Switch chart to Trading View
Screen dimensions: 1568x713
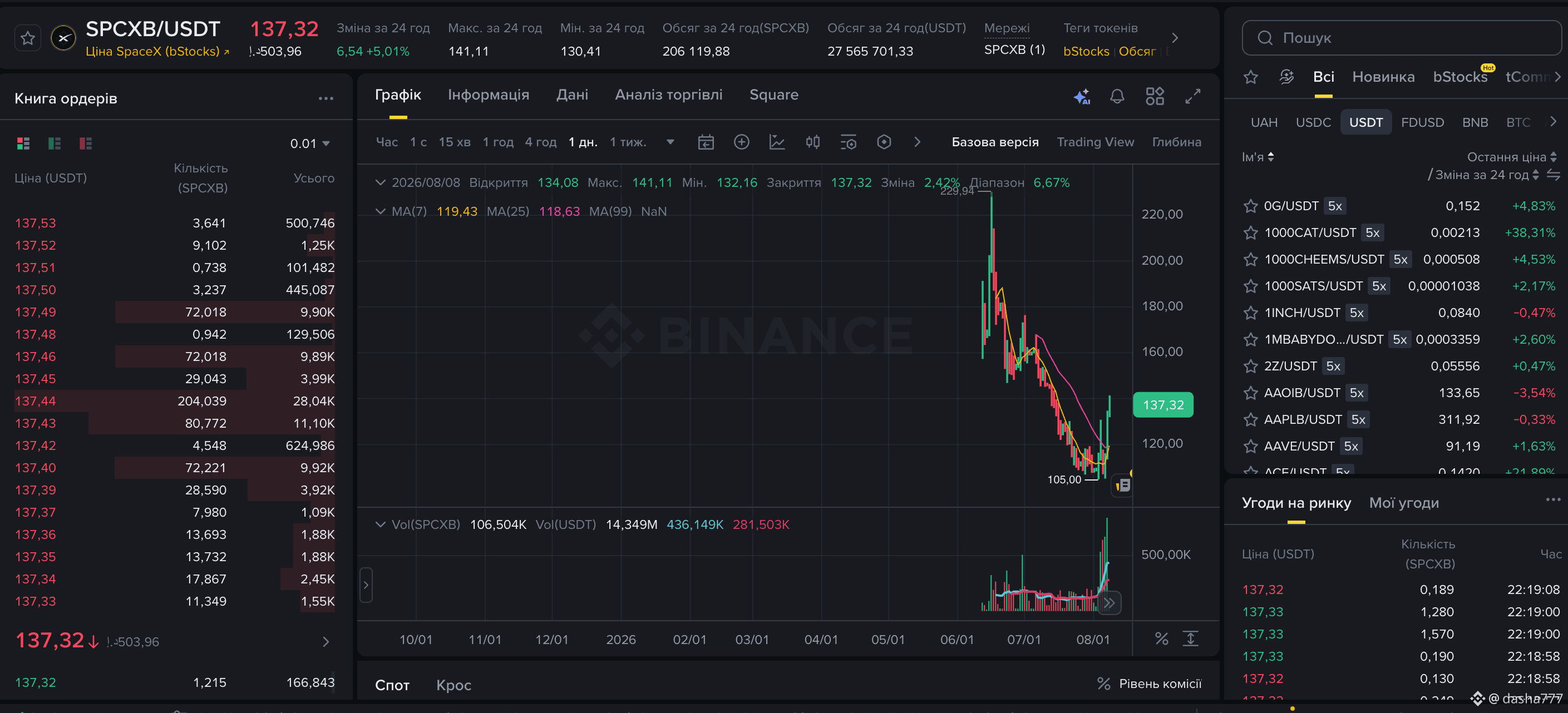click(x=1095, y=142)
